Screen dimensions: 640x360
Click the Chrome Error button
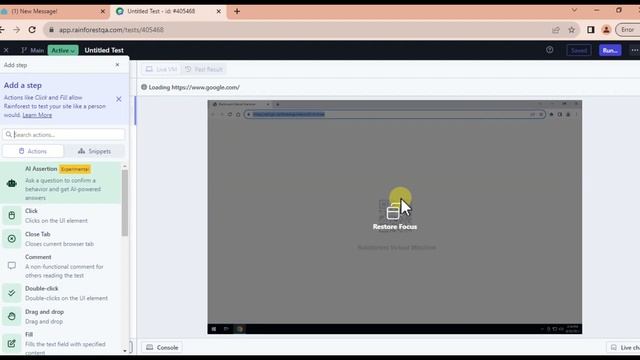[628, 29]
